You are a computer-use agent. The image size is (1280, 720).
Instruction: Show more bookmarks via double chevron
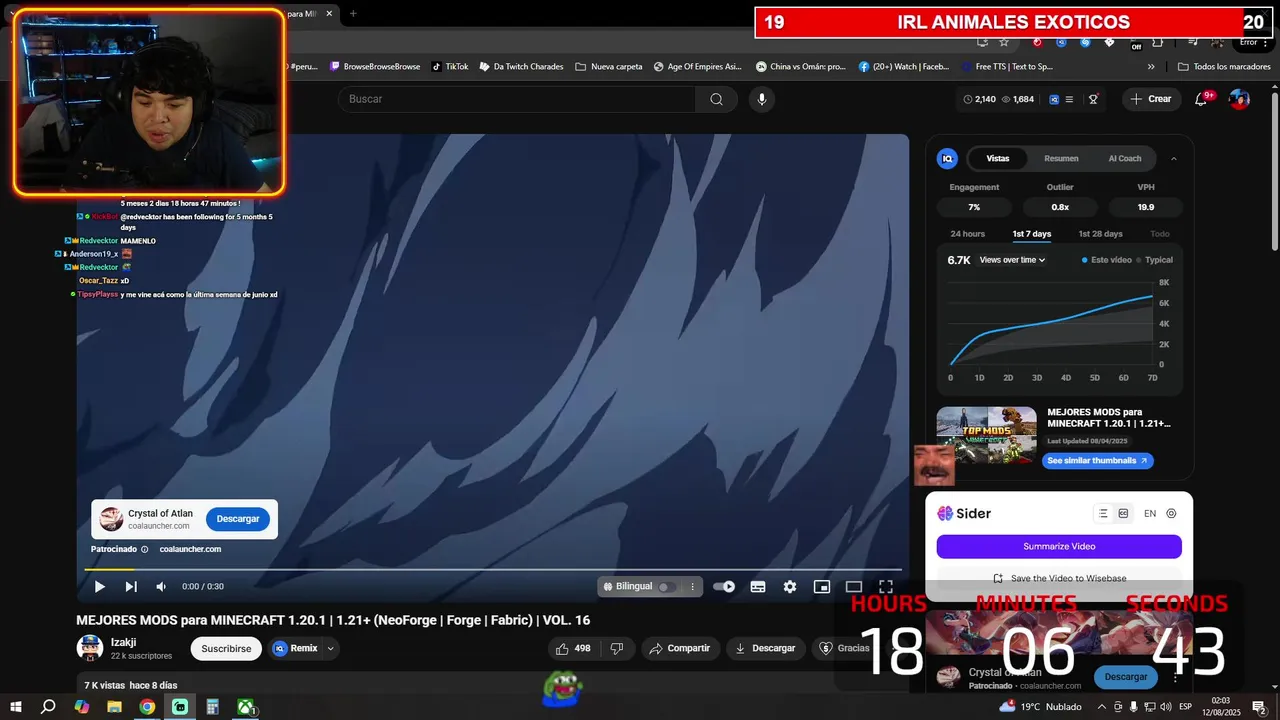coord(1151,67)
